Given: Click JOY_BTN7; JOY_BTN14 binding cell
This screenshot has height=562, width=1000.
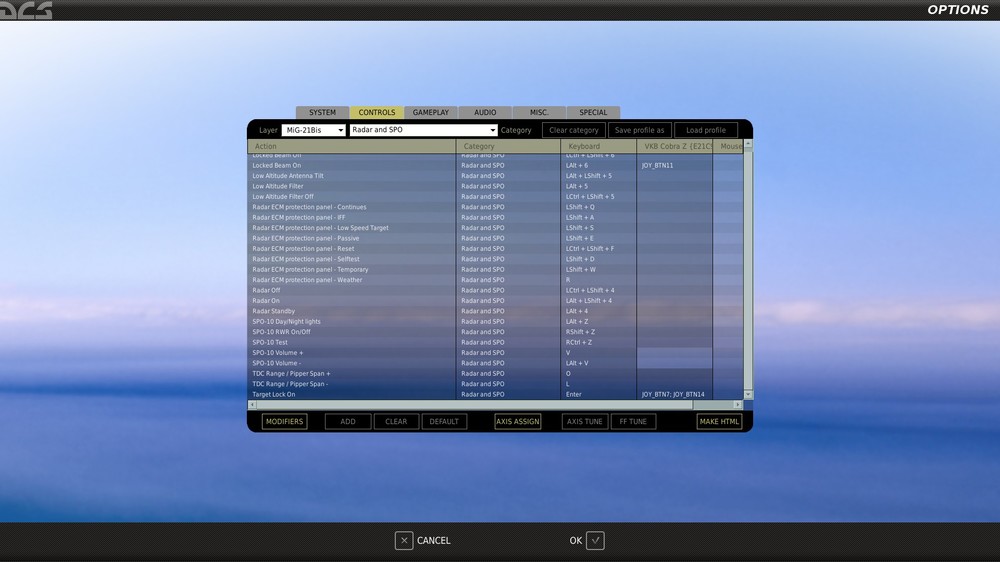Looking at the screenshot, I should (675, 394).
